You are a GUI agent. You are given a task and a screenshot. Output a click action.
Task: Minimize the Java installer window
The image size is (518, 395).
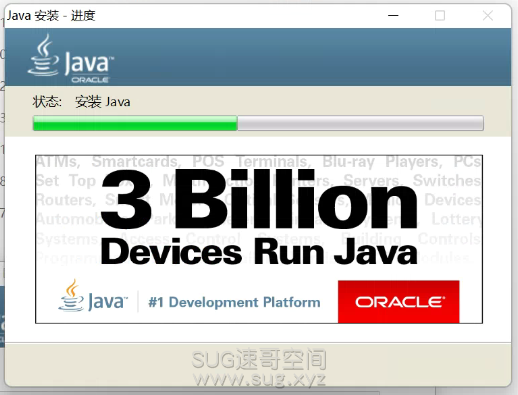pyautogui.click(x=393, y=15)
